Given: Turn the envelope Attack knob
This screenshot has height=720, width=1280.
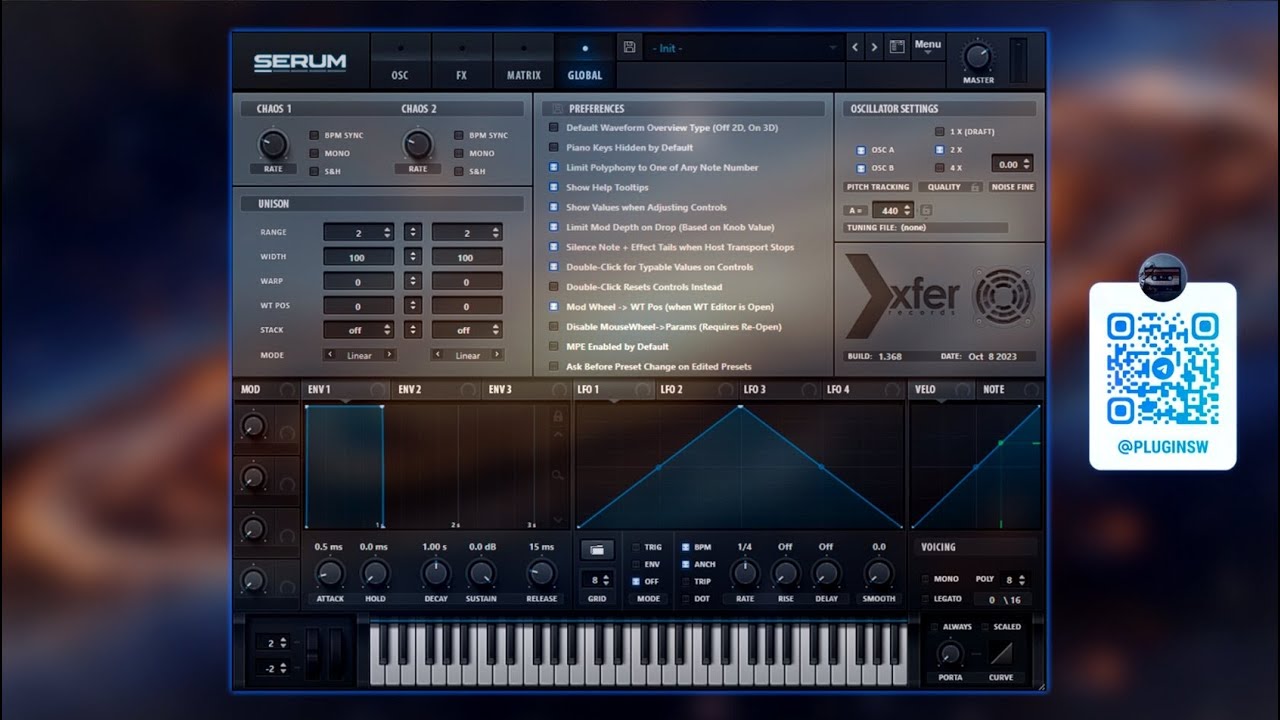Looking at the screenshot, I should click(x=329, y=573).
